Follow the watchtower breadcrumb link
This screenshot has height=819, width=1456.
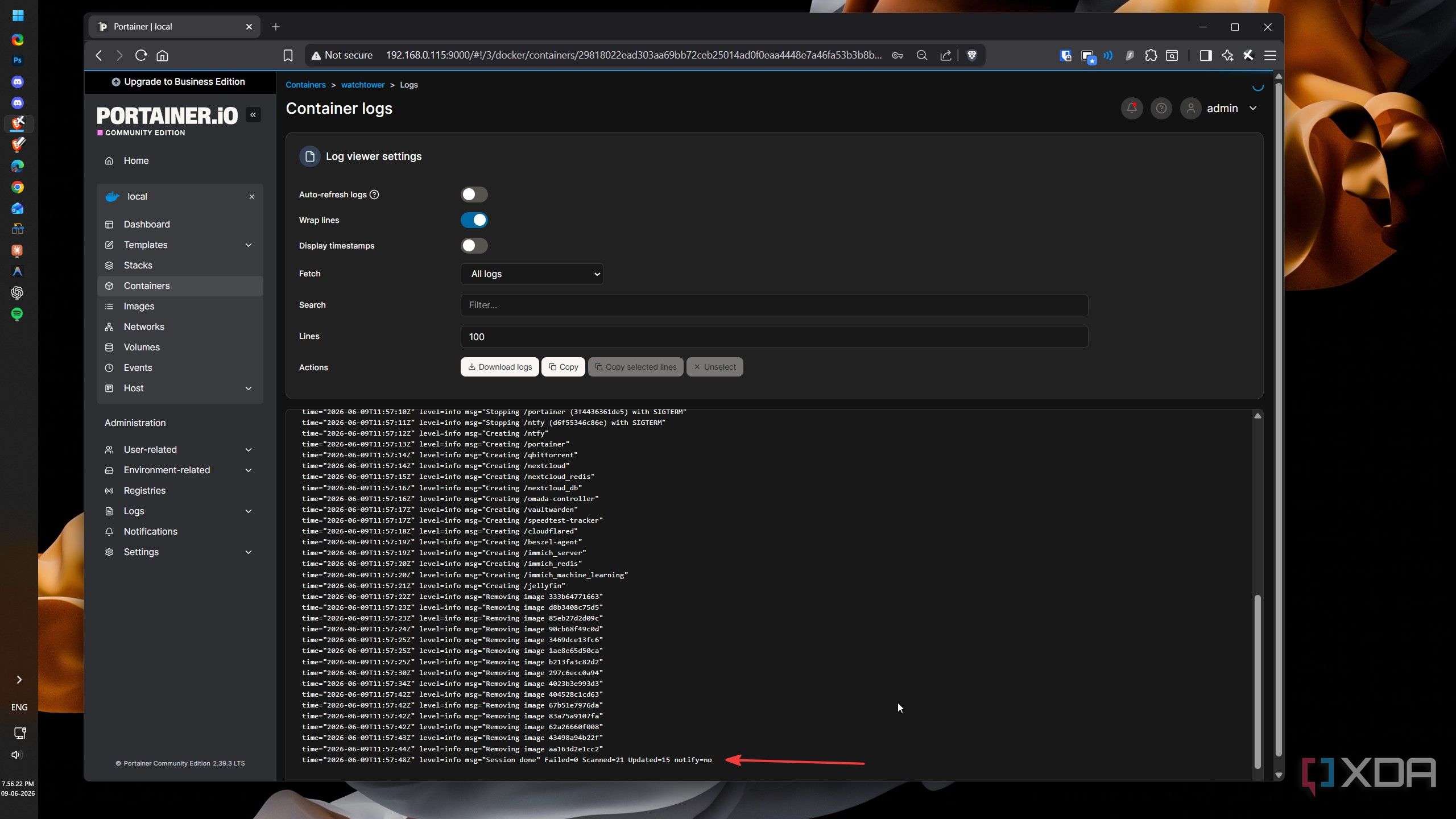(363, 85)
